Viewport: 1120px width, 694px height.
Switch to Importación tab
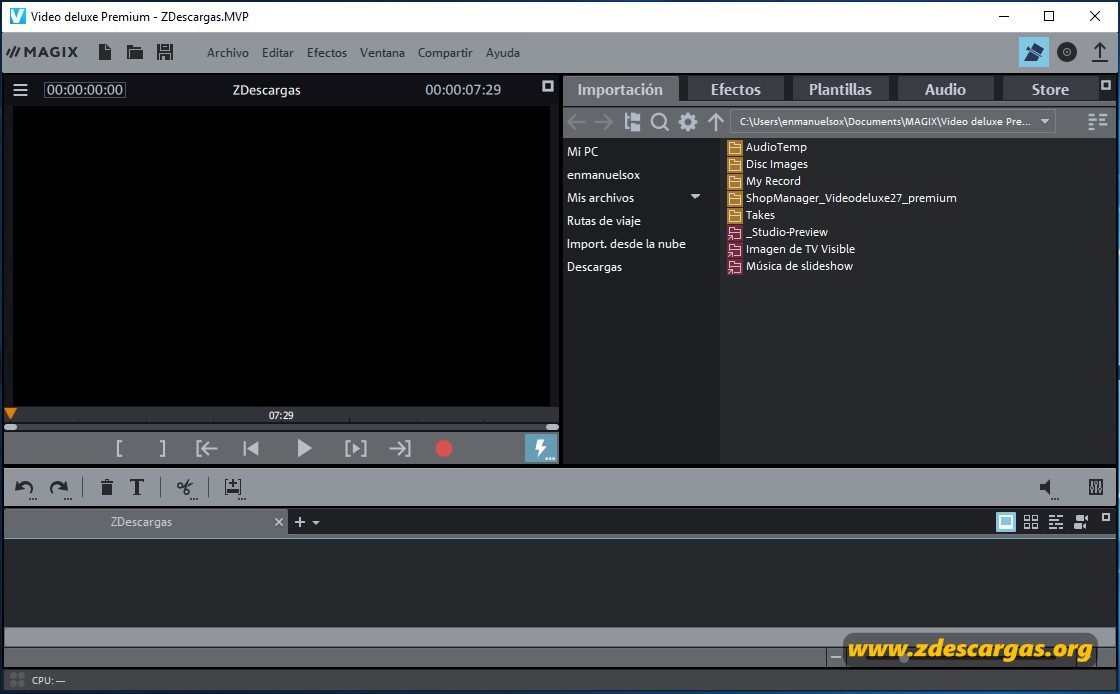click(x=620, y=89)
